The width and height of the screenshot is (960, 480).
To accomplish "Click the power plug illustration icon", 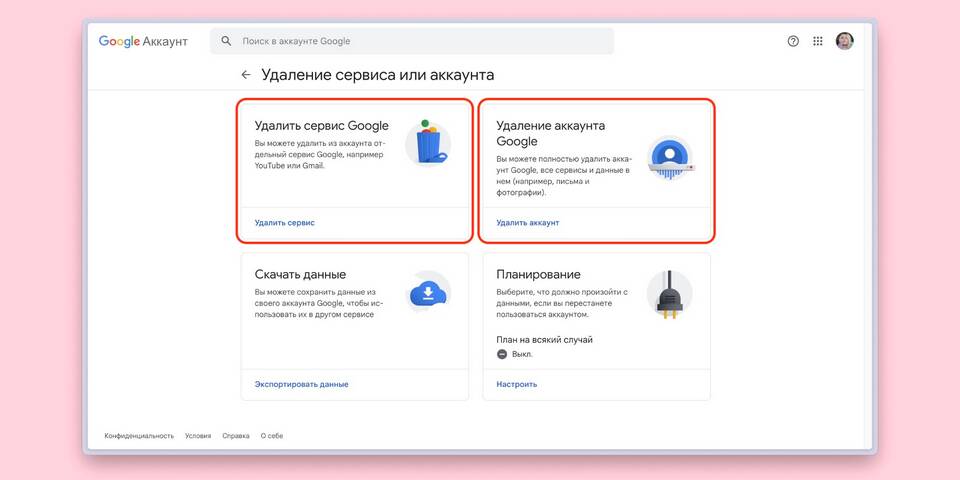I will coord(666,294).
